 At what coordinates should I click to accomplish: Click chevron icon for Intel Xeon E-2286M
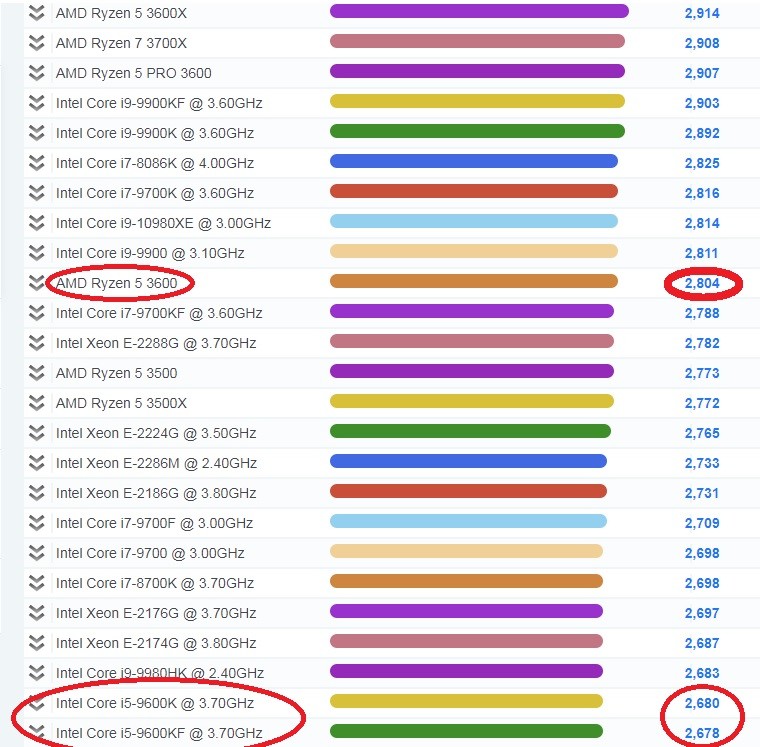click(36, 463)
